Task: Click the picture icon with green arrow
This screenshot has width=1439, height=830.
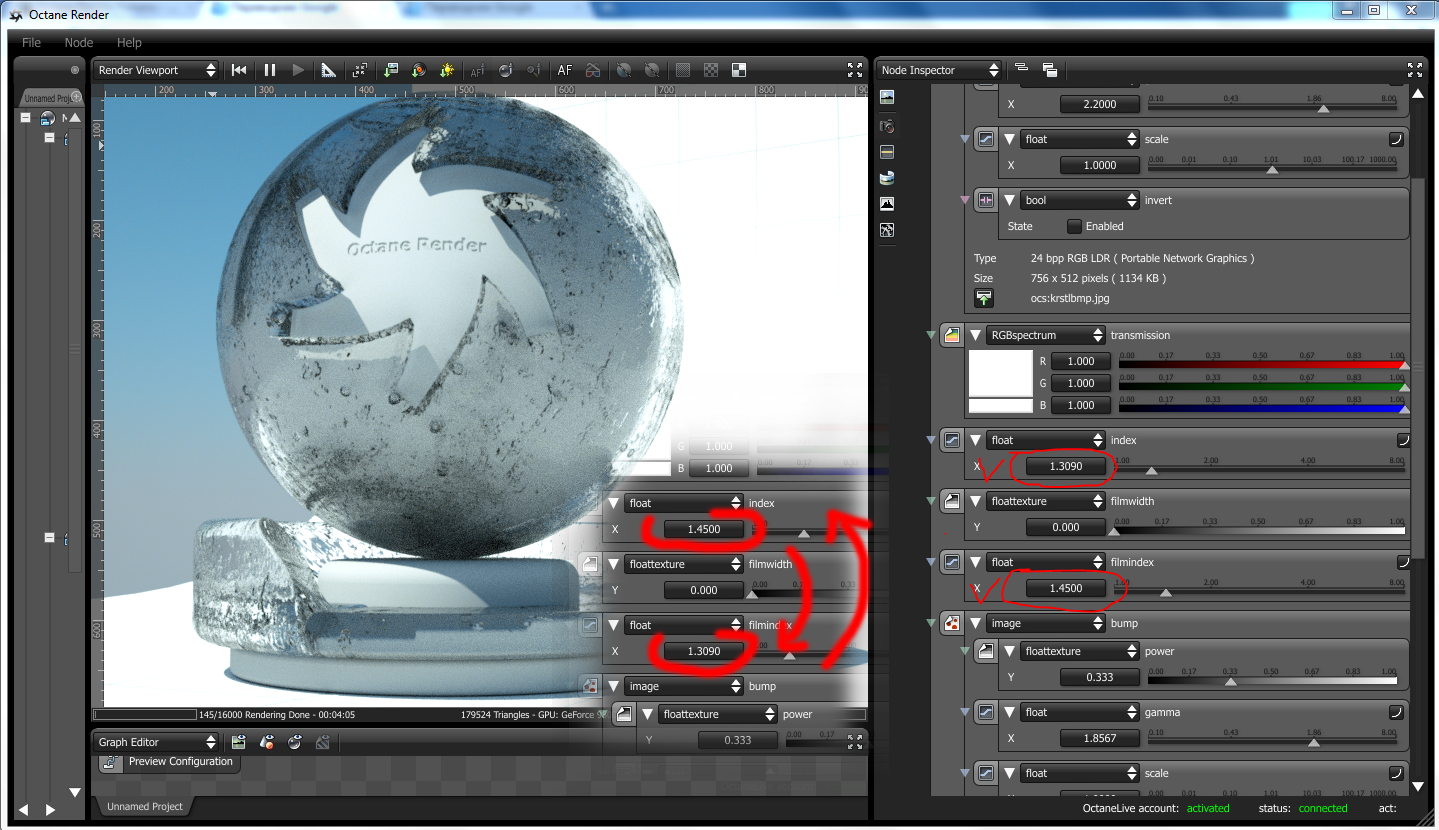Action: pyautogui.click(x=390, y=70)
